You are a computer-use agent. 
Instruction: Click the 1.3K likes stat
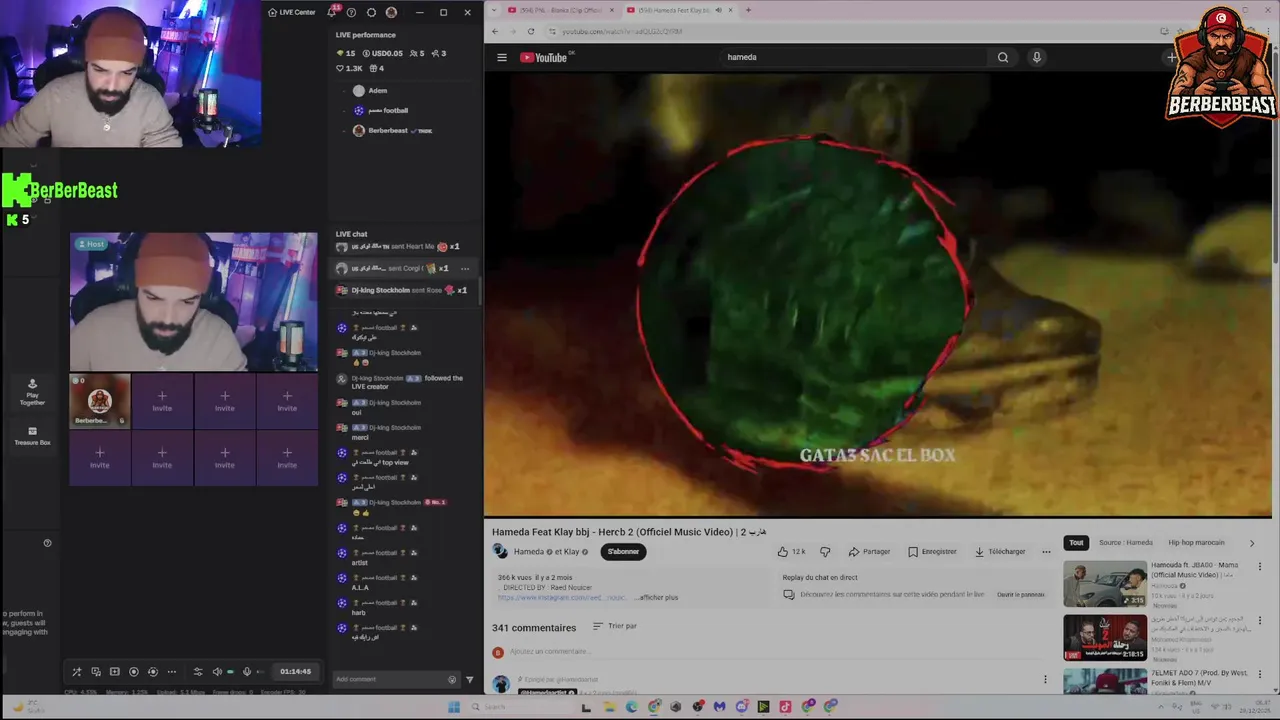pyautogui.click(x=349, y=68)
